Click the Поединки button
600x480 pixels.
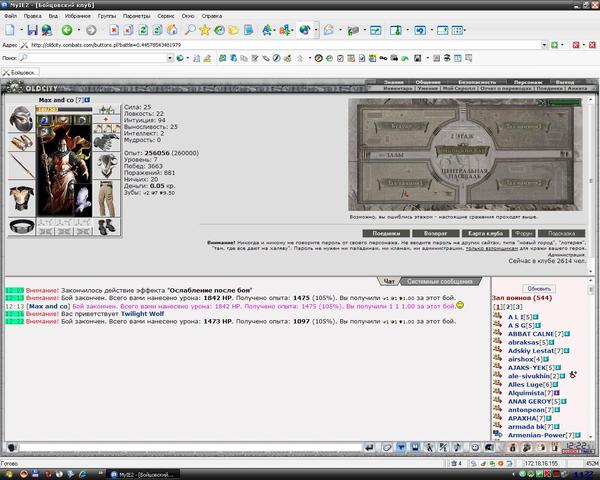386,233
